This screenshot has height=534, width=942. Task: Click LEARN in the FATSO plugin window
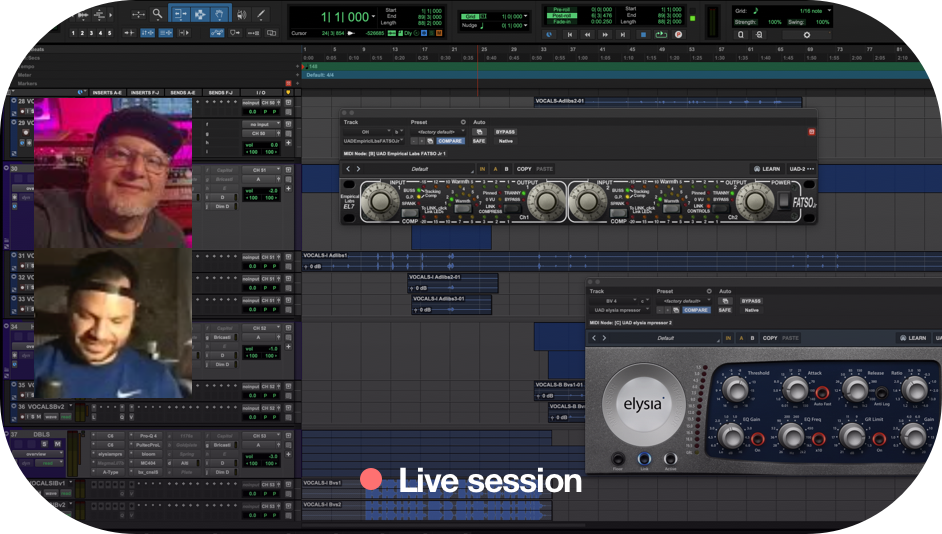pyautogui.click(x=767, y=169)
